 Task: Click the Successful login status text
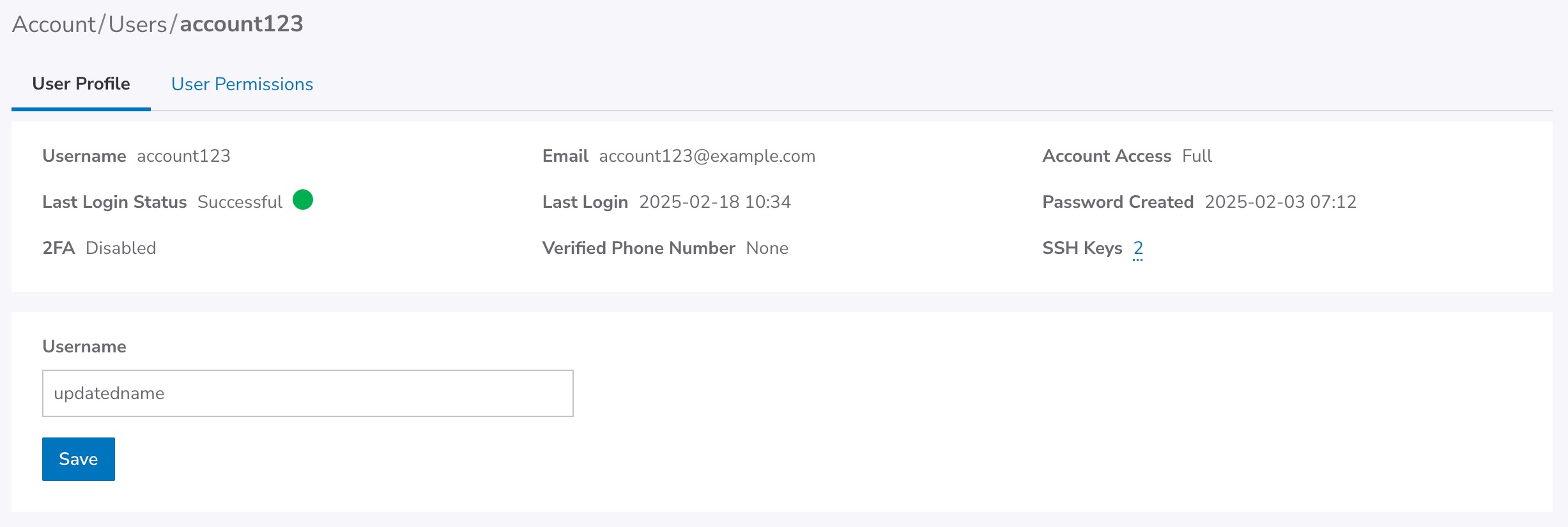(x=240, y=202)
